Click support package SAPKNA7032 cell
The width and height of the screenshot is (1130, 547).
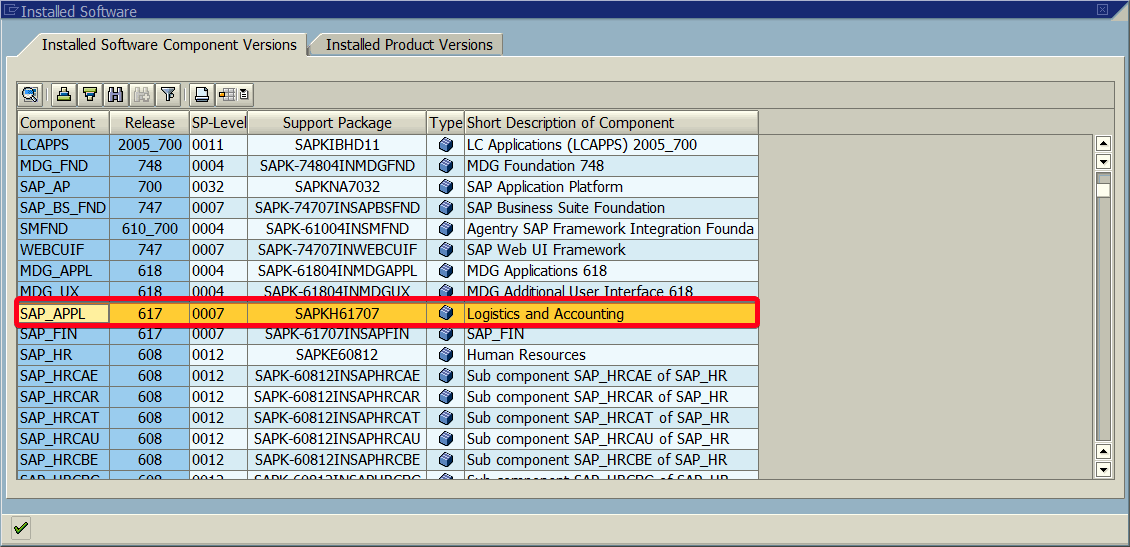click(x=337, y=187)
